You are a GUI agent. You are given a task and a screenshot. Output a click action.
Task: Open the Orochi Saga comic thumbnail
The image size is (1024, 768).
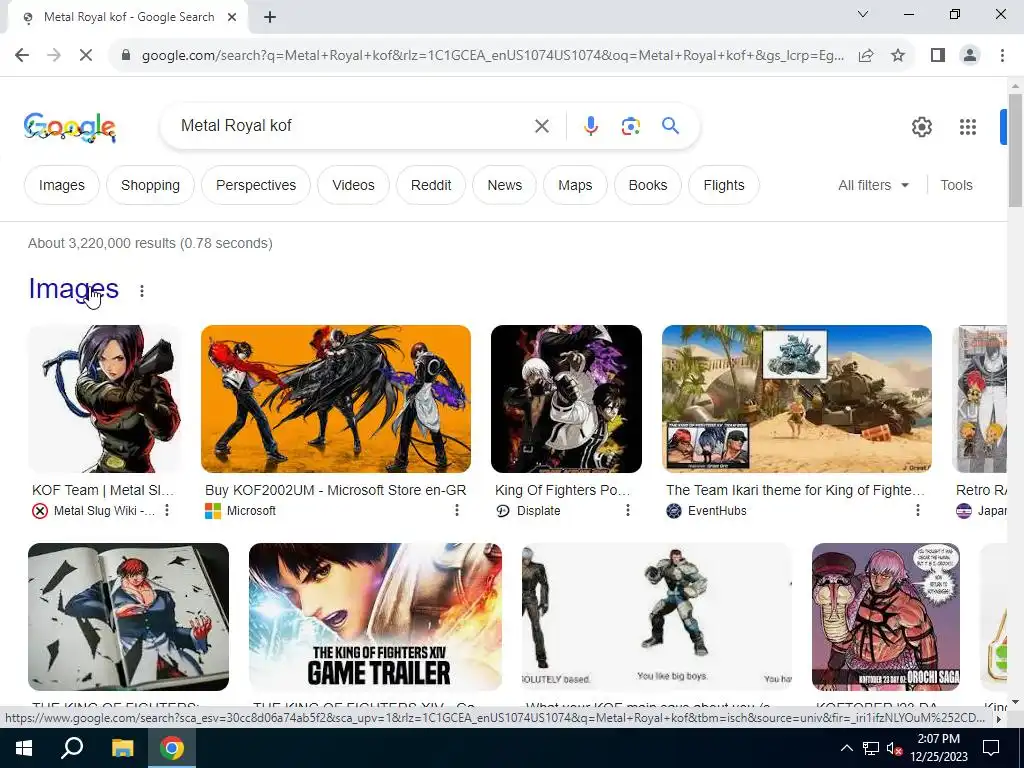point(886,617)
